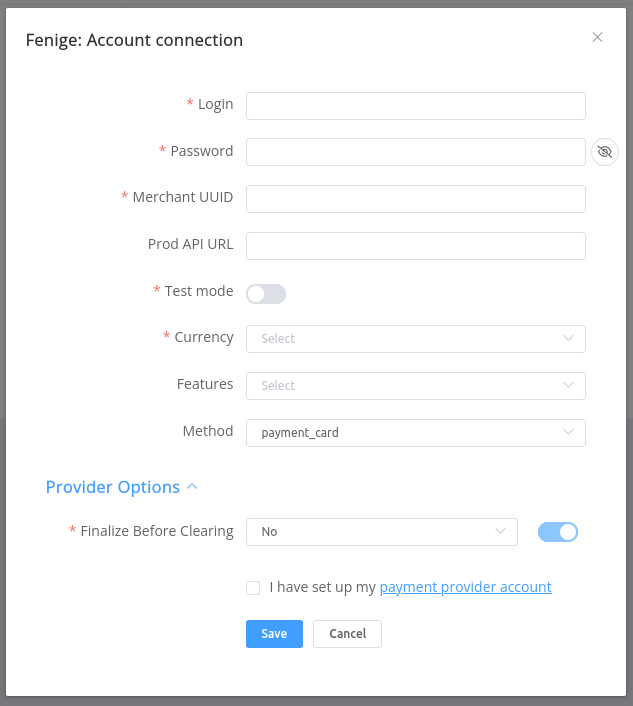
Task: Click the Currency dropdown chevron arrow
Action: [569, 339]
